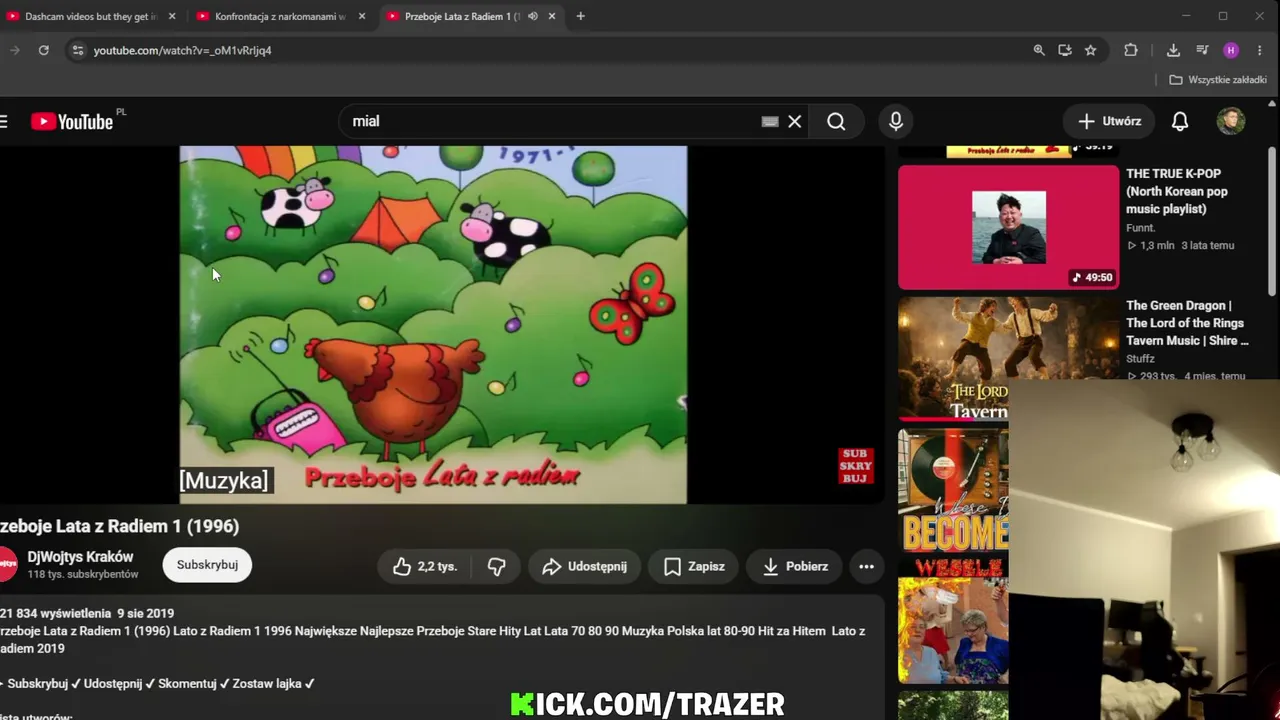Open The Green Dragon Tavern Music title
The image size is (1280, 720).
[x=1187, y=323]
